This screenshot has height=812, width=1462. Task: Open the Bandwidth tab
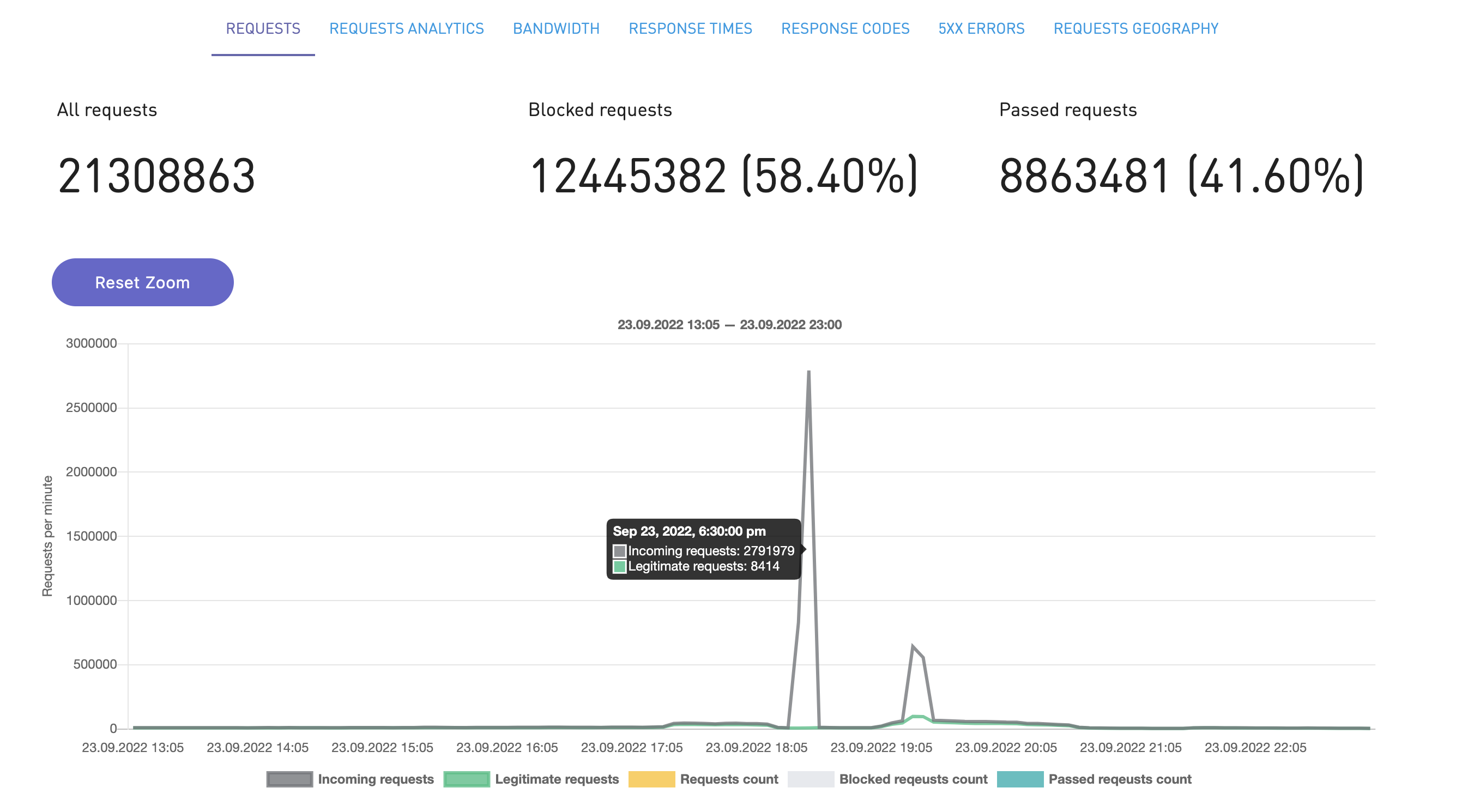[556, 28]
